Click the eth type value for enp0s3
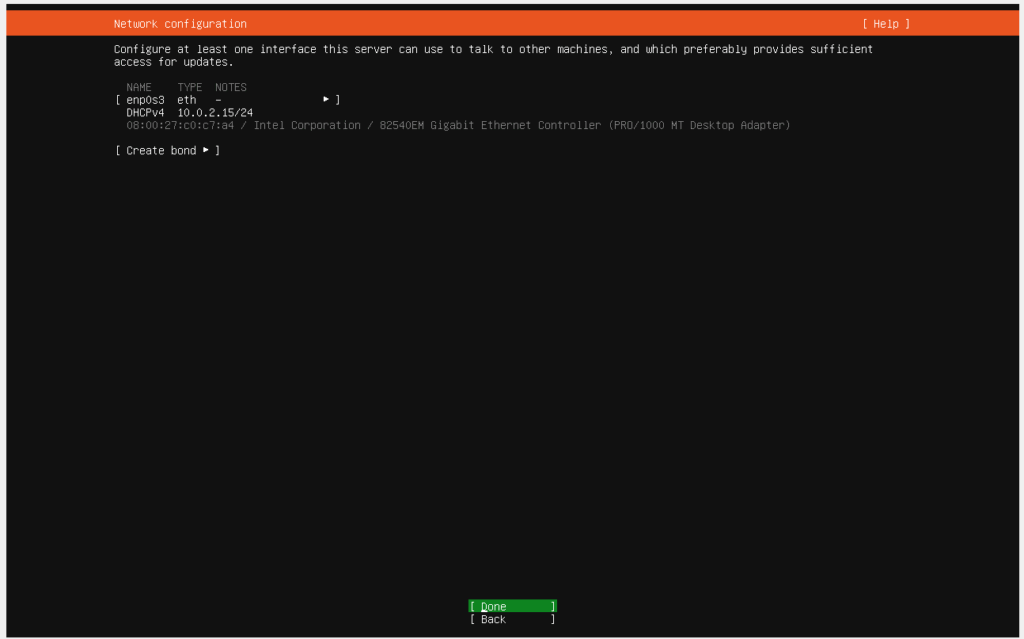The image size is (1024, 639). (x=187, y=100)
